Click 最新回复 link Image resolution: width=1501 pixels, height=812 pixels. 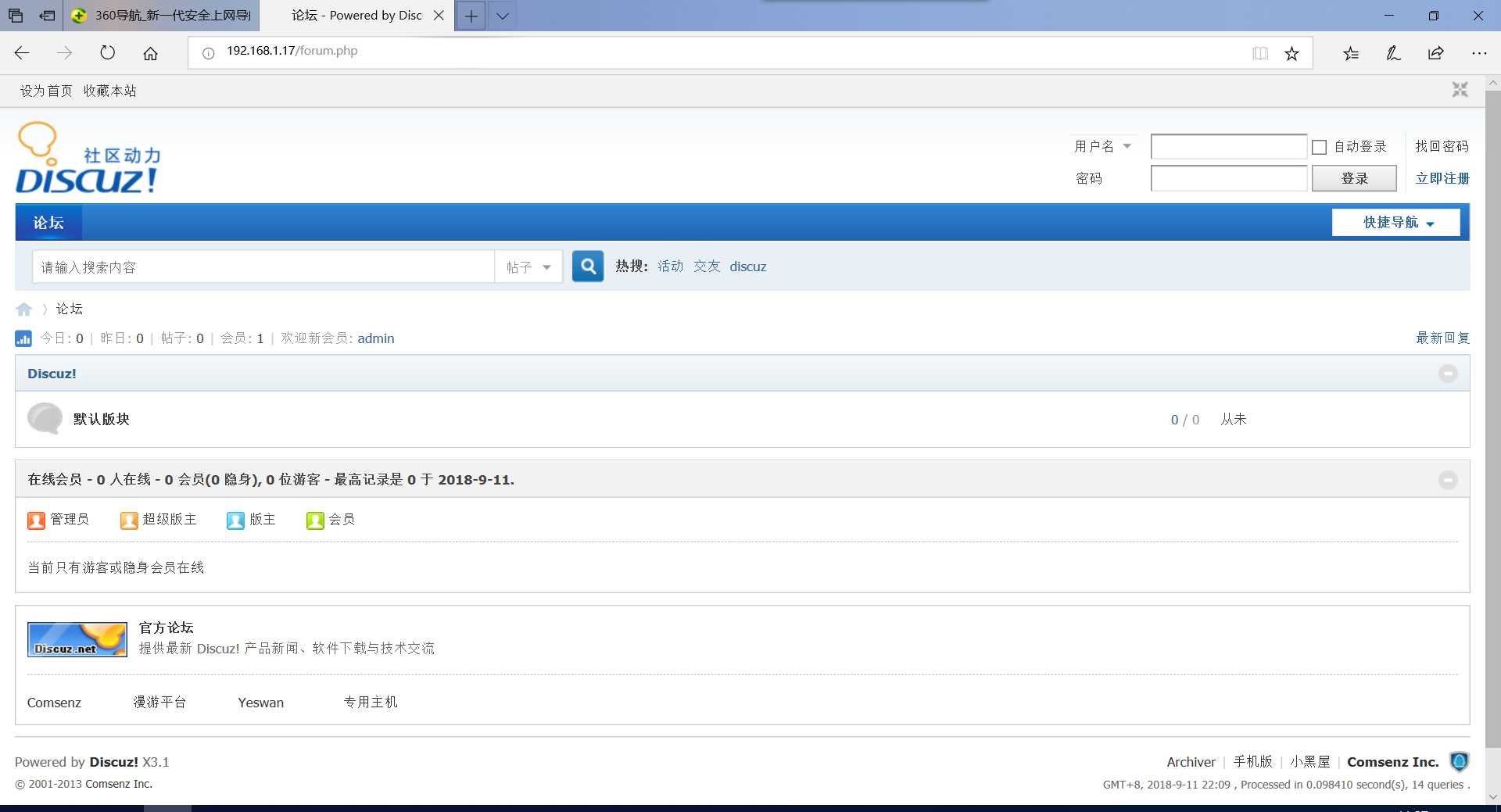1443,338
